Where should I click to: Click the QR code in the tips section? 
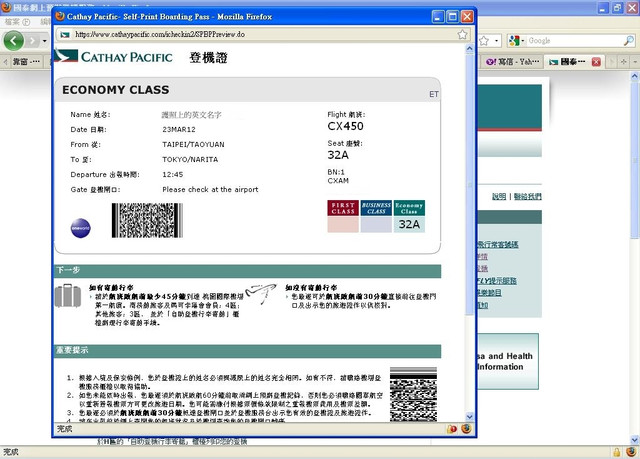tap(413, 394)
